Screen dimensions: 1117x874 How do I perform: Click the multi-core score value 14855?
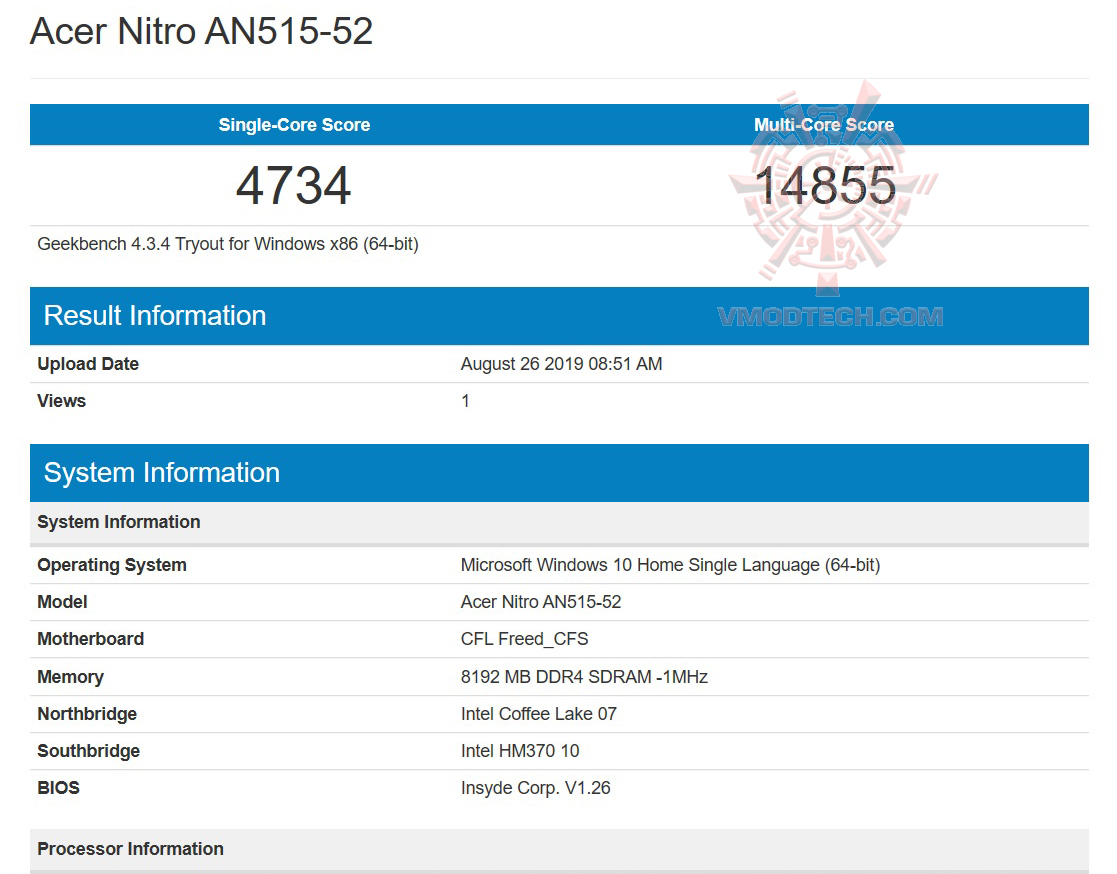[x=824, y=185]
